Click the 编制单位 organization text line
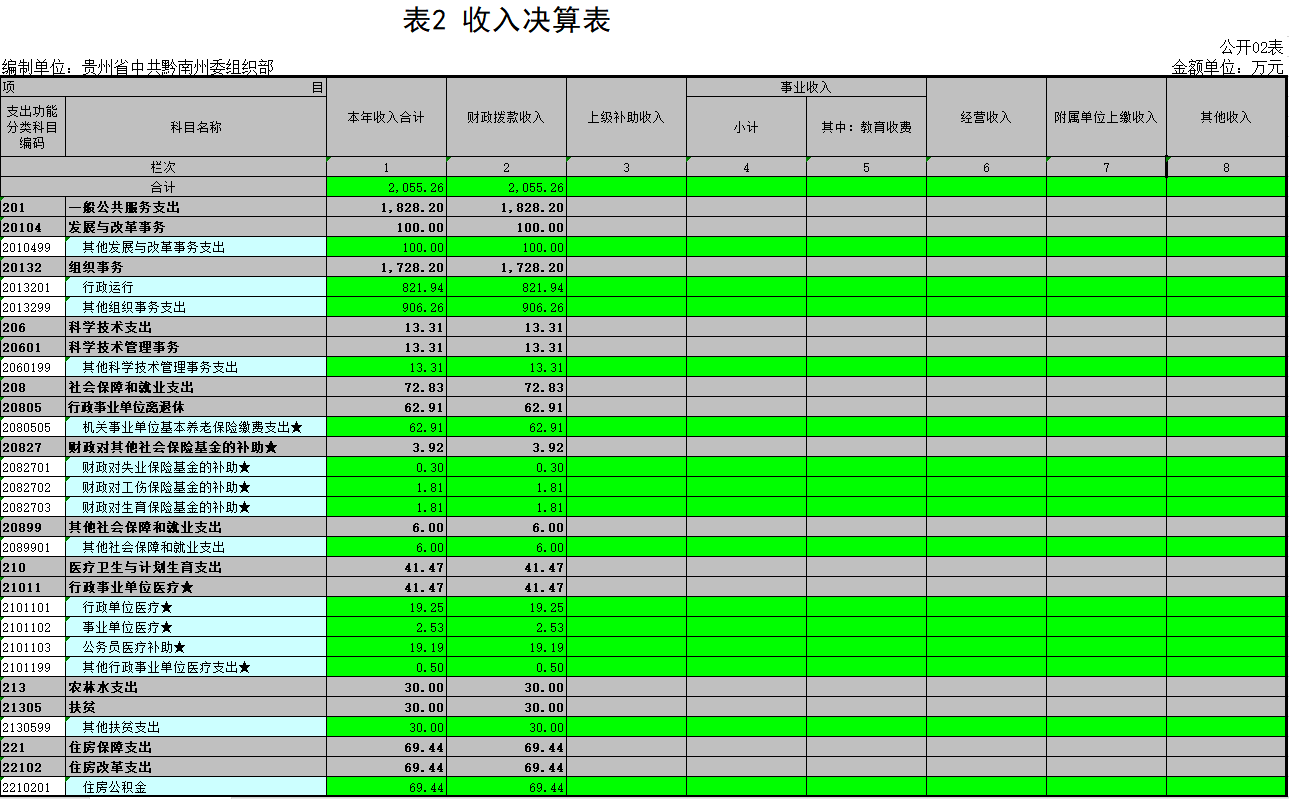Screen dimensions: 1289x799 click(138, 67)
